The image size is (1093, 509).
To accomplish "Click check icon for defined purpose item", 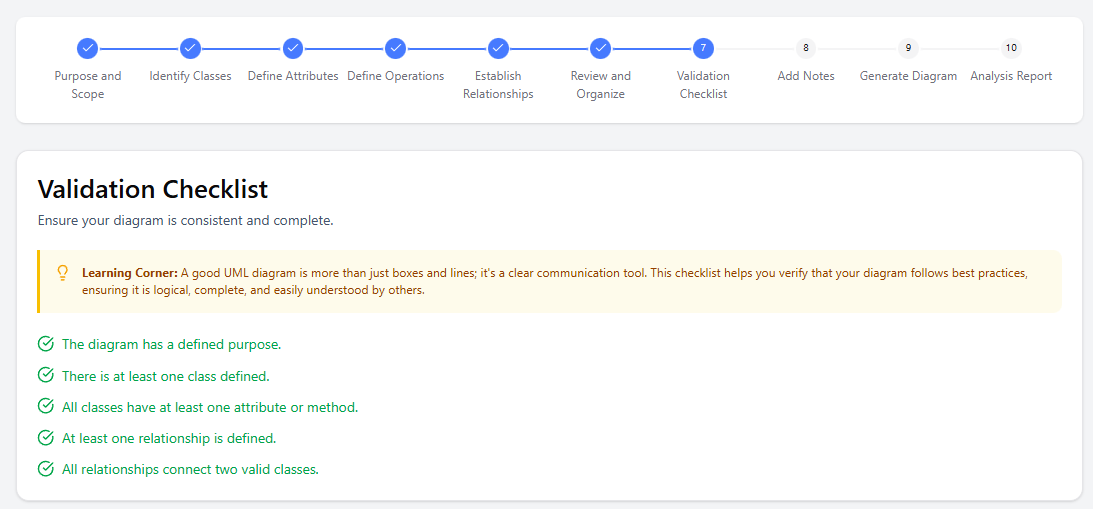I will (46, 344).
